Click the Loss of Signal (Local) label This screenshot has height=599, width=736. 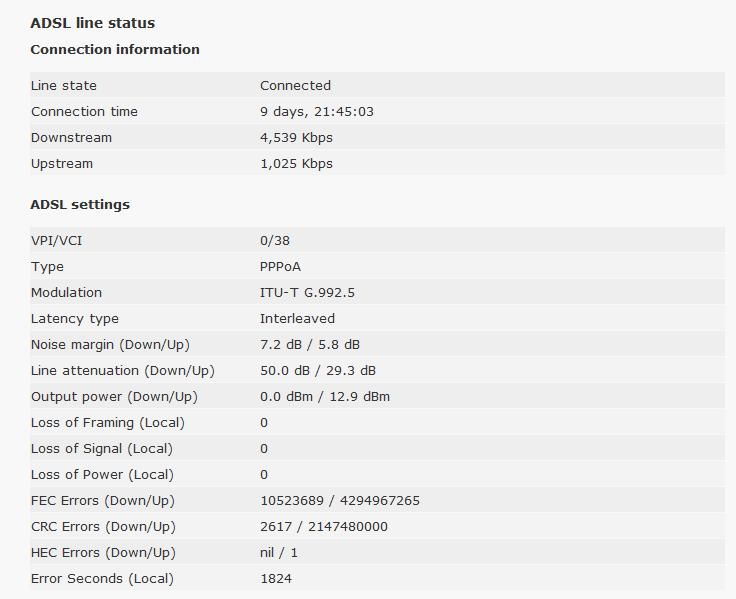tap(102, 449)
